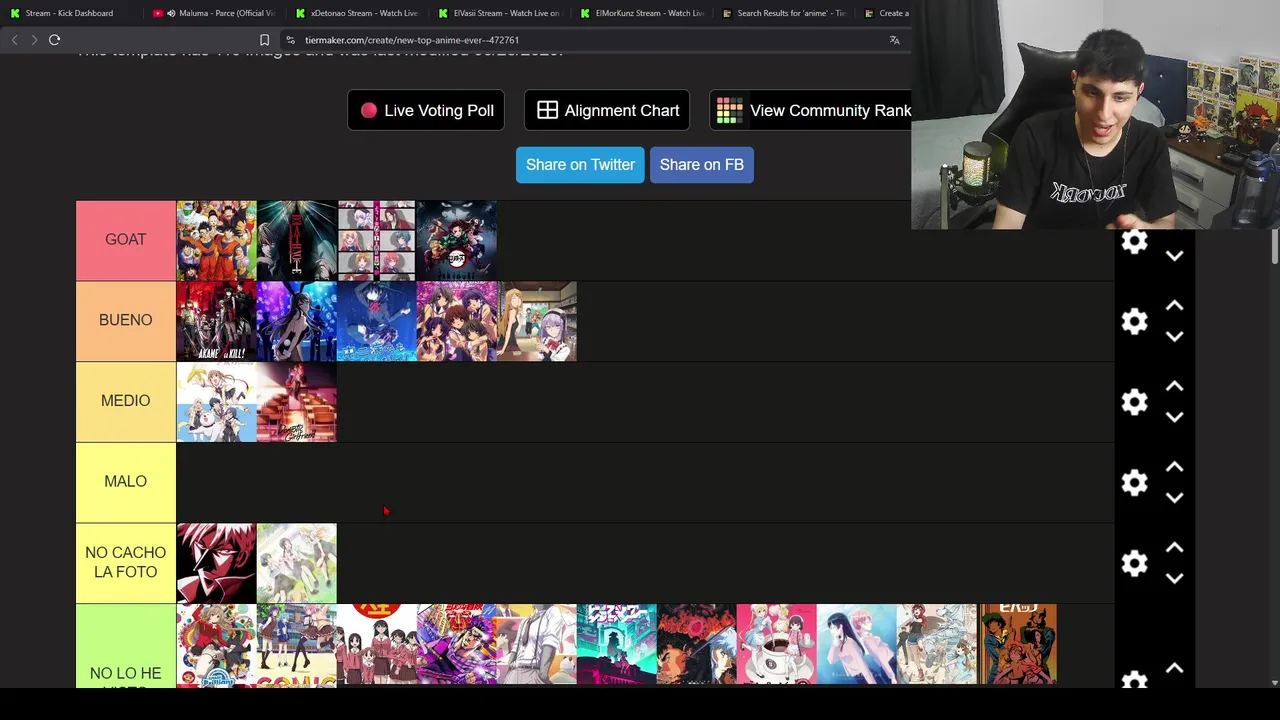Switch to the Maluma - Parce tab
1280x720 pixels.
pyautogui.click(x=212, y=13)
